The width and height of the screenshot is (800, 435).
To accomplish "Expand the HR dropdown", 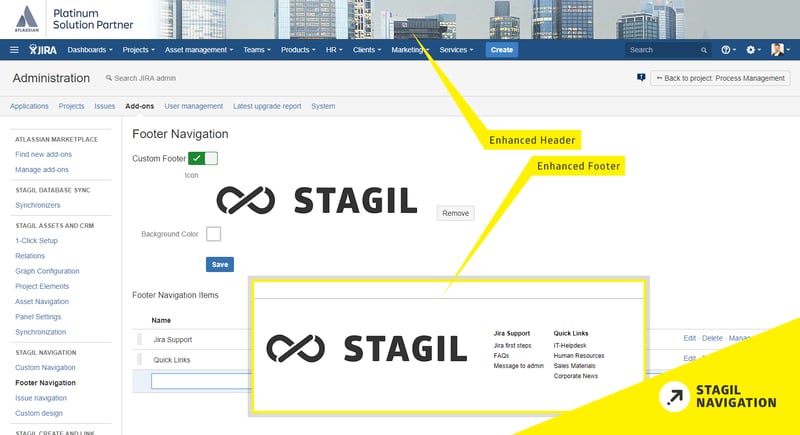I will pos(334,50).
